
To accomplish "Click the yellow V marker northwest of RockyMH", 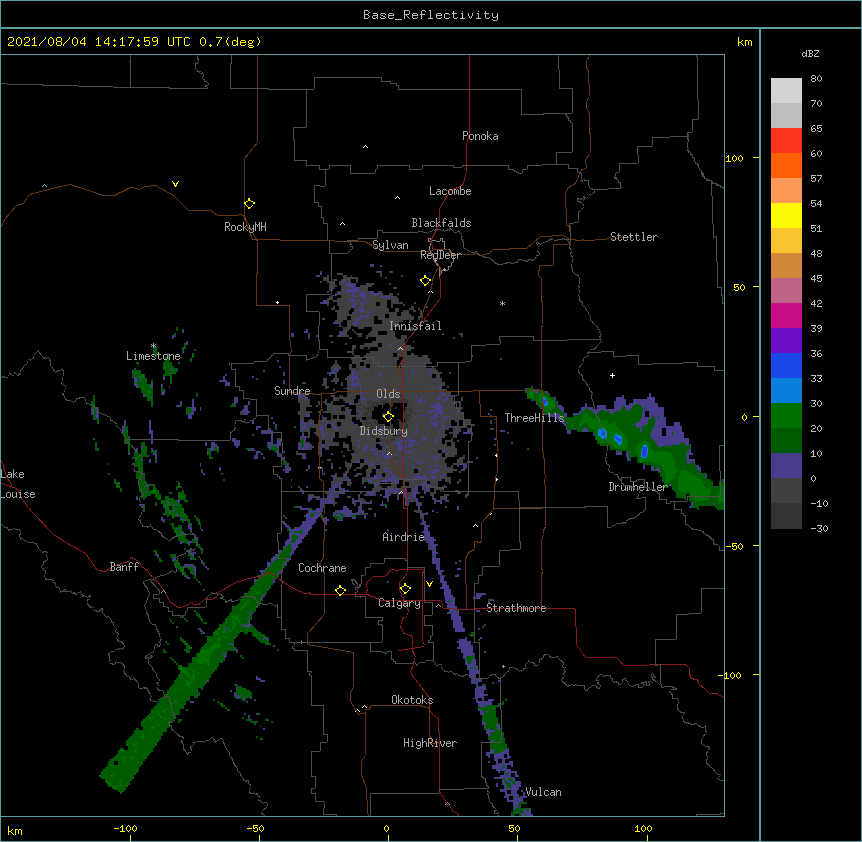I will 175,184.
